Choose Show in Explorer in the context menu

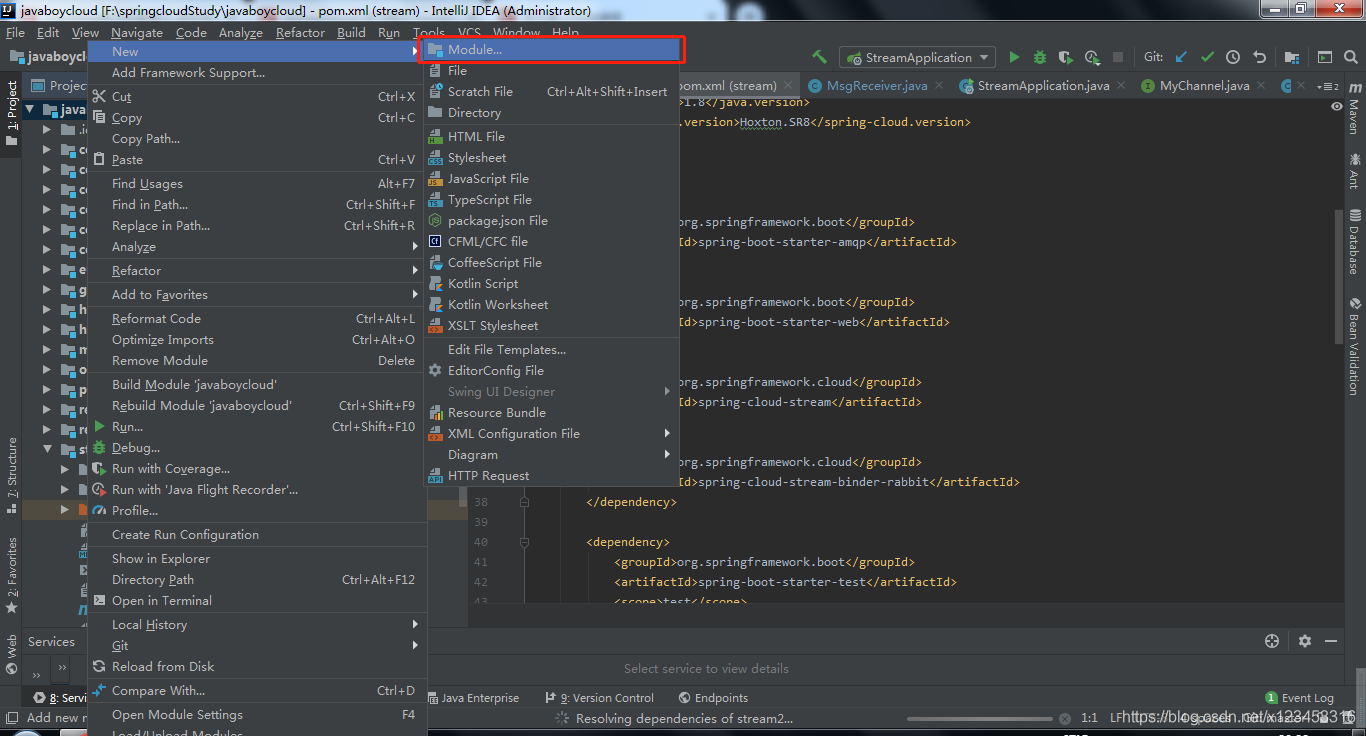257,558
